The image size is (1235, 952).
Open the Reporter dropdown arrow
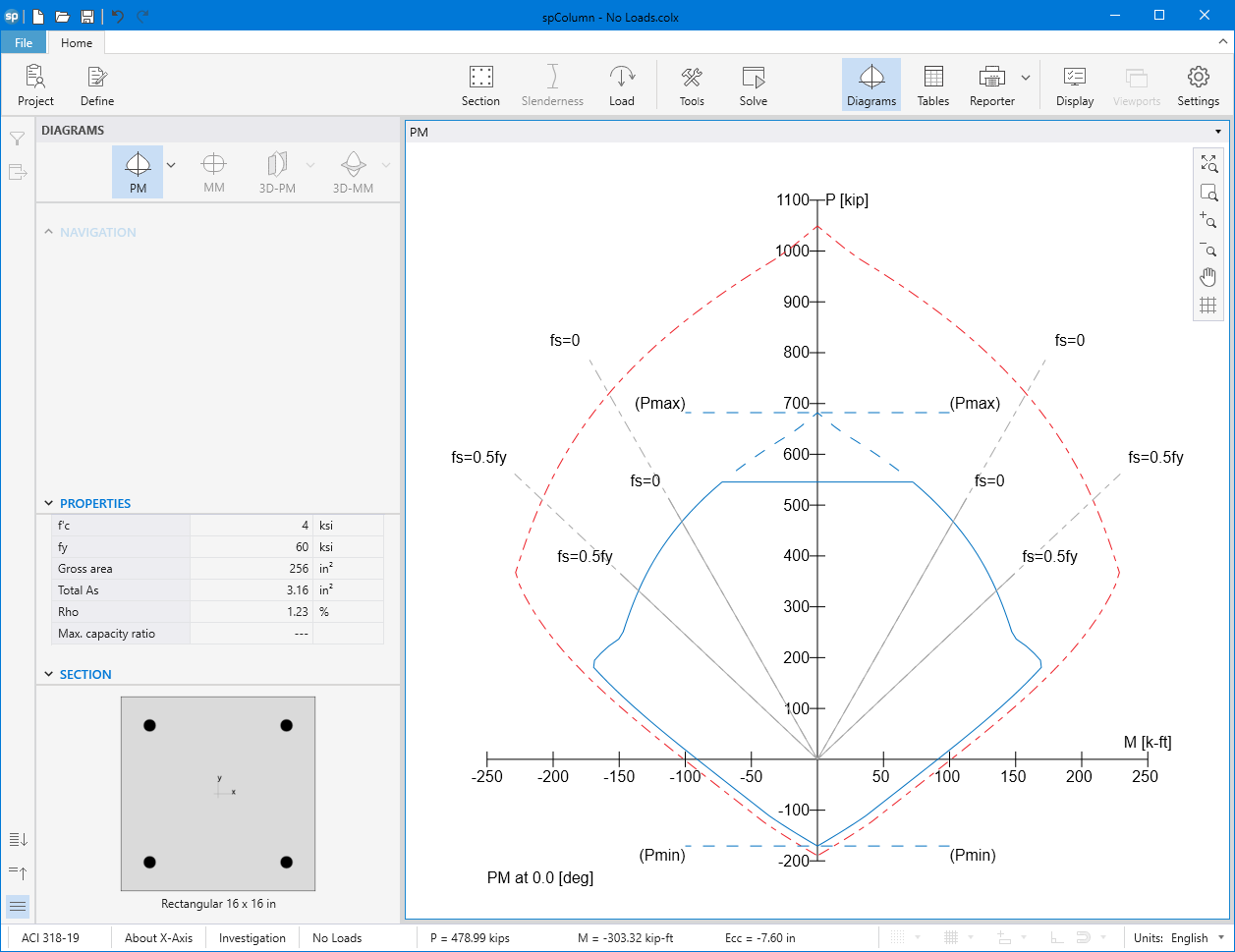[1026, 78]
